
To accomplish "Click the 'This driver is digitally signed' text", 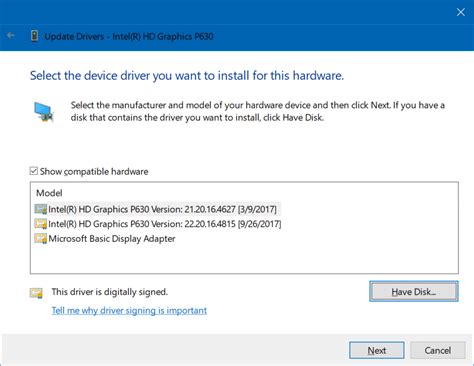I will point(110,292).
